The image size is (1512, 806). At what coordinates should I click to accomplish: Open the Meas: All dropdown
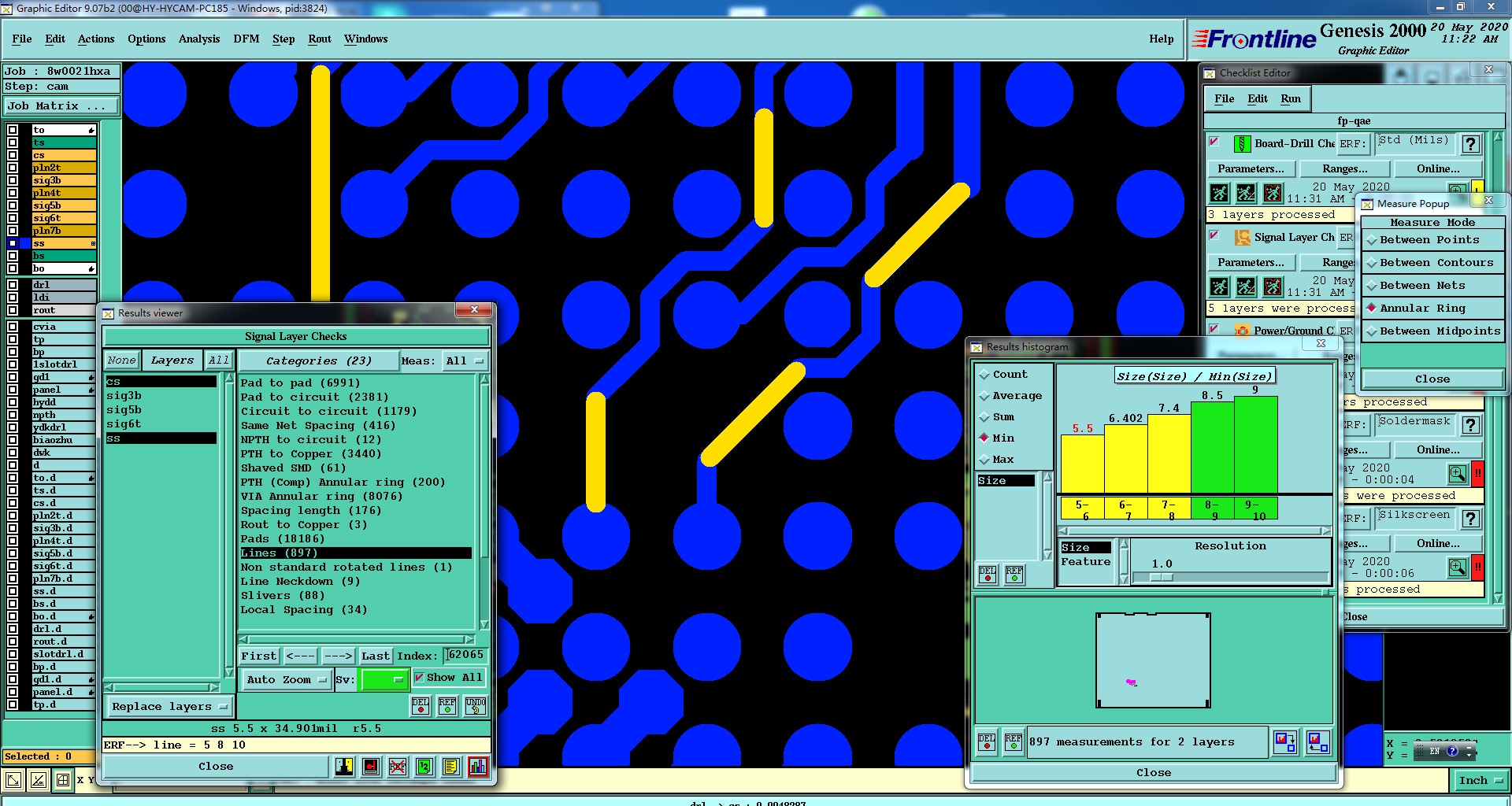pos(464,361)
